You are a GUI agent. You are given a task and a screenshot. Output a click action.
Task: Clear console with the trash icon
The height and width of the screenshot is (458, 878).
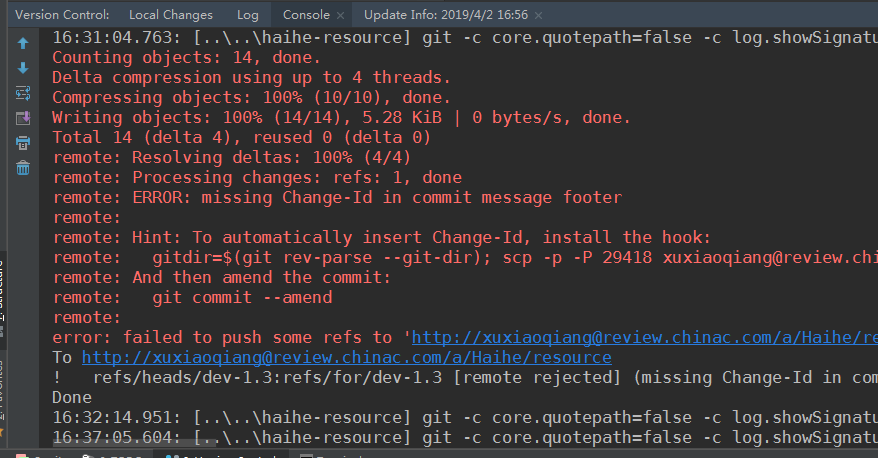23,167
